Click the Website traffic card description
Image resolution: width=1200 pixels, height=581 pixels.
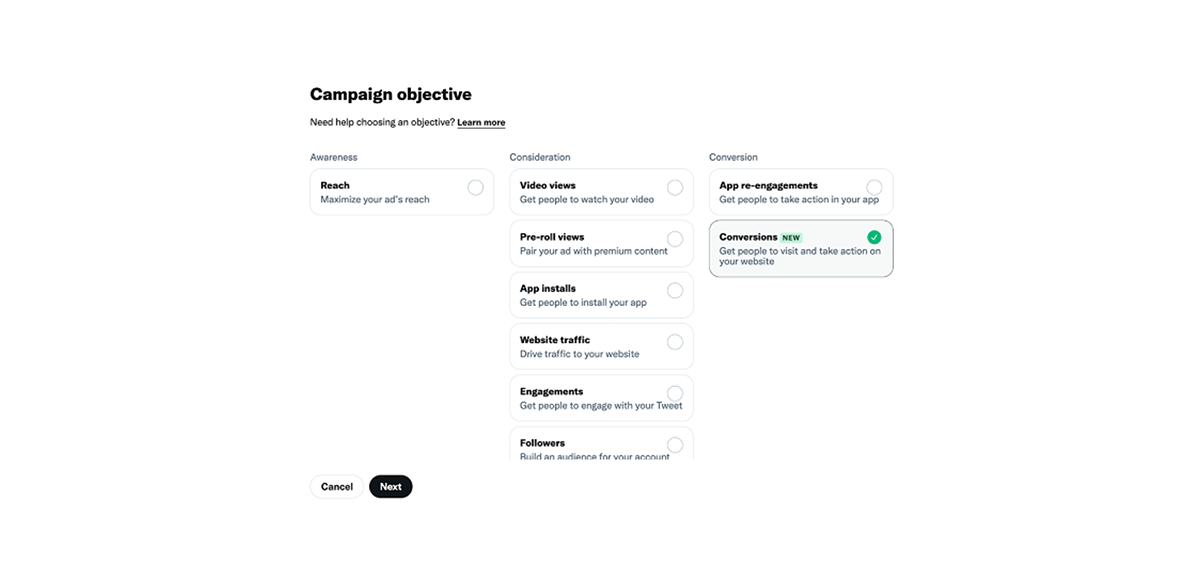pos(580,354)
